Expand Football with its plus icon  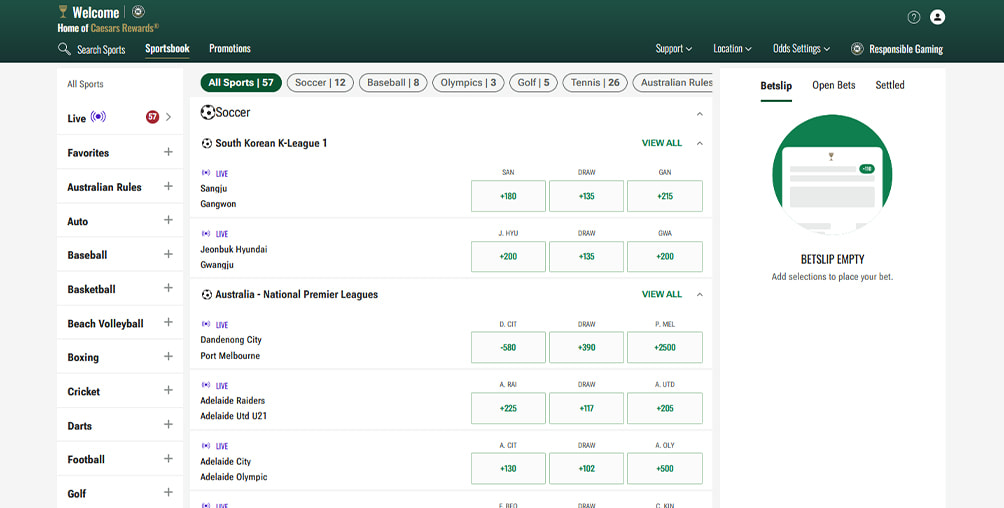pyautogui.click(x=168, y=459)
